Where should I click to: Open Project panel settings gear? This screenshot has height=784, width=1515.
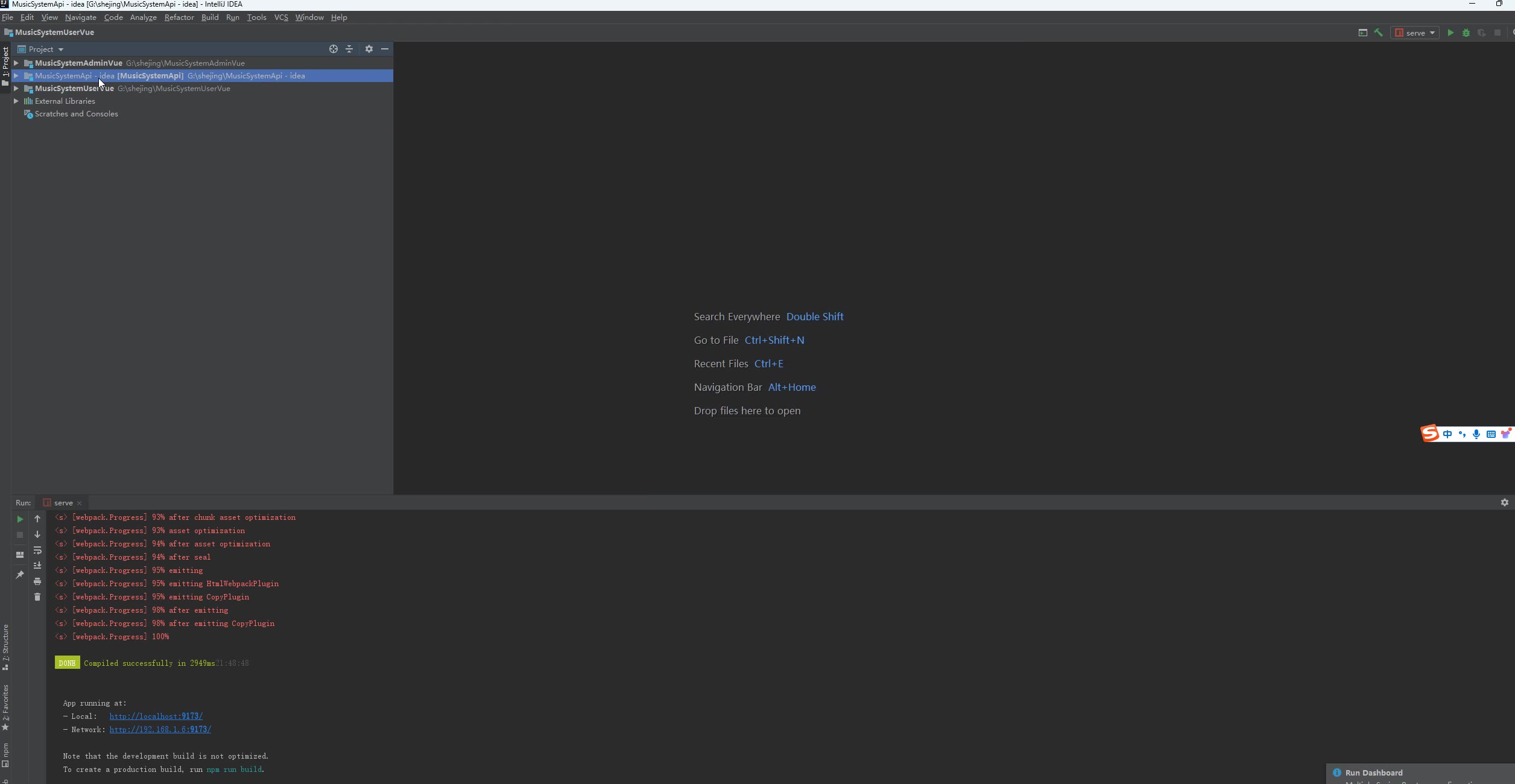click(x=369, y=49)
